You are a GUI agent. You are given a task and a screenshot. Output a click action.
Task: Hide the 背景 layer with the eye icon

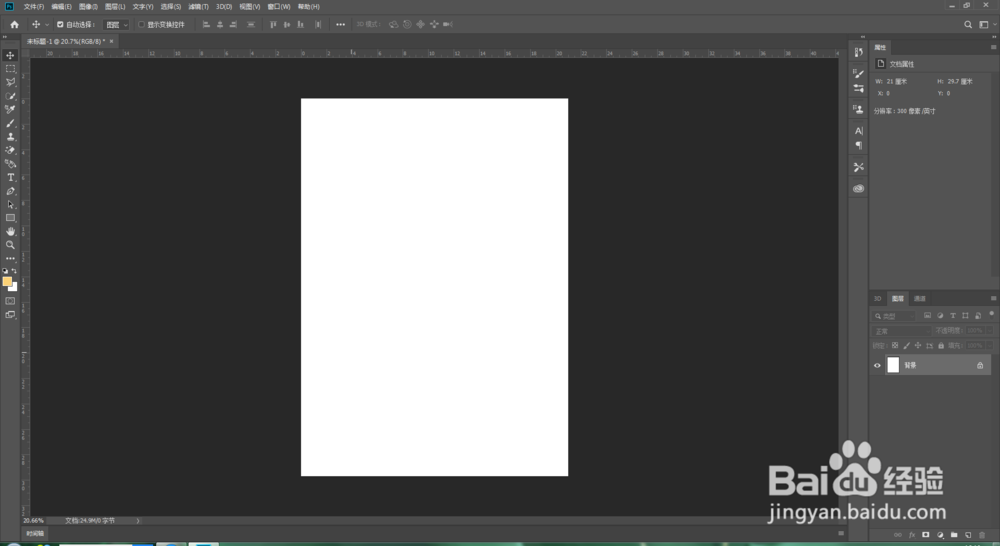[x=877, y=365]
